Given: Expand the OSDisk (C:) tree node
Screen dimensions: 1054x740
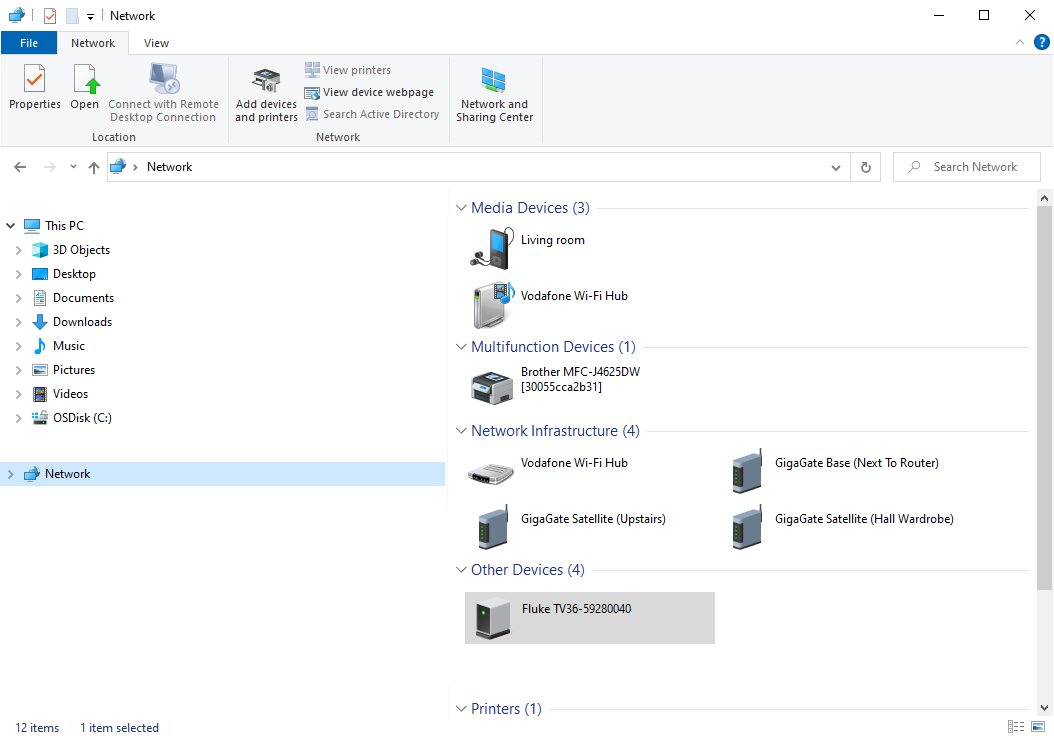Looking at the screenshot, I should (x=19, y=418).
